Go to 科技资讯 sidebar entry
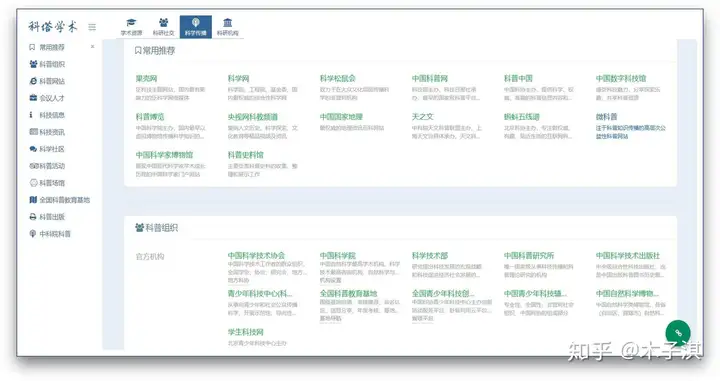Screen dimensions: 720x381 (47, 132)
